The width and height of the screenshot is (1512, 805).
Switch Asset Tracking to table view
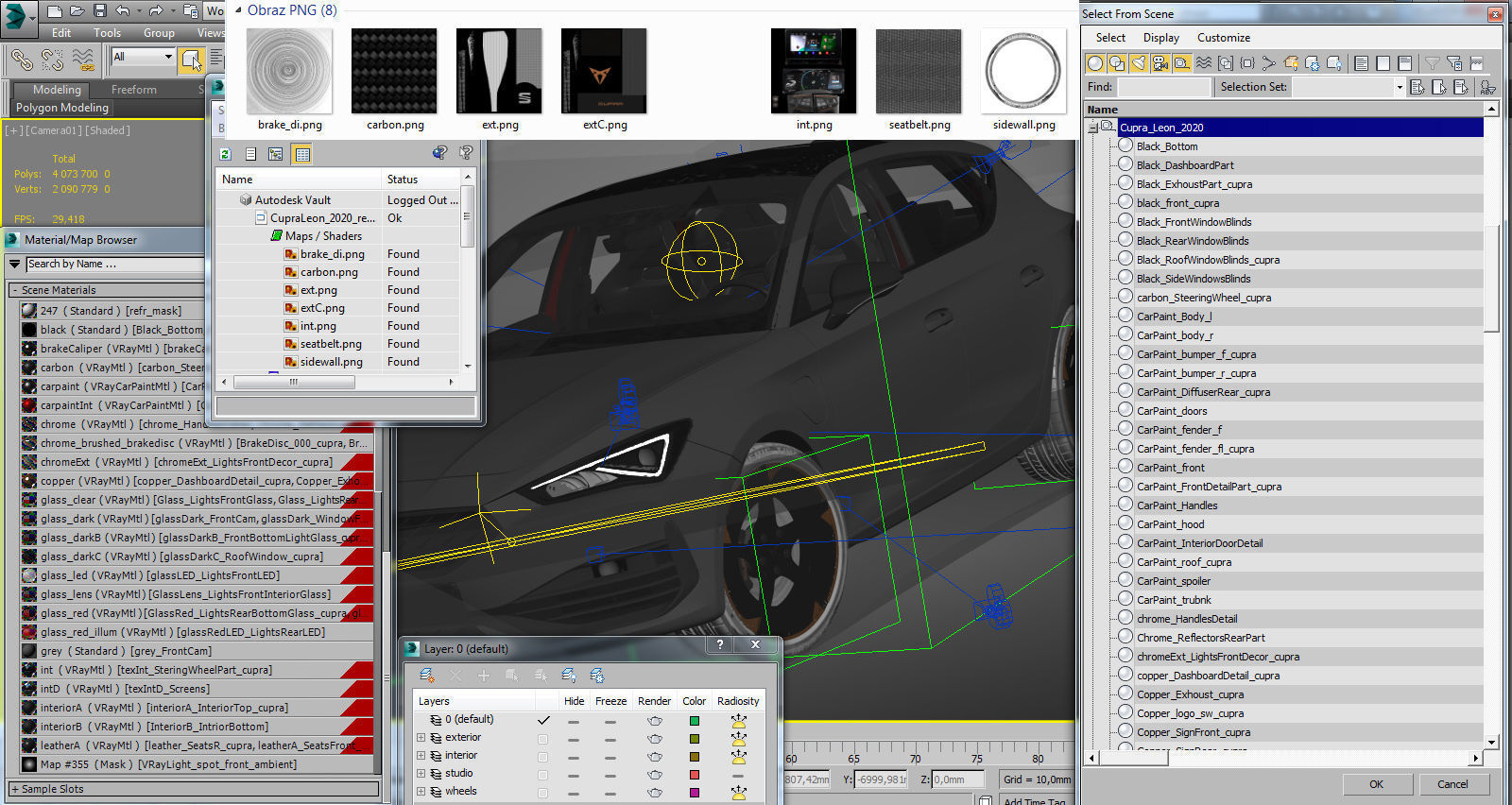pos(302,154)
